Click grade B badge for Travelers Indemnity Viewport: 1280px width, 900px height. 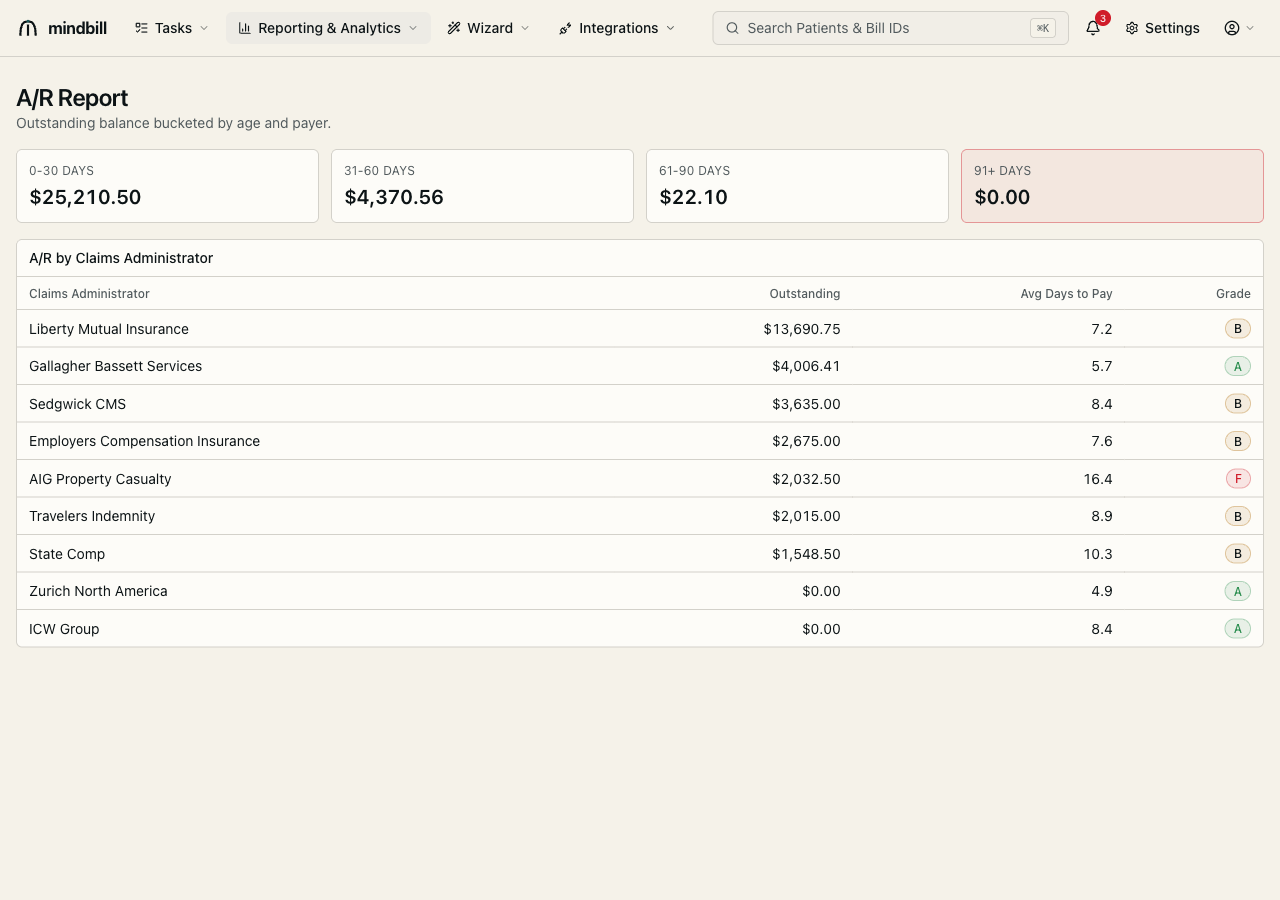(1238, 516)
